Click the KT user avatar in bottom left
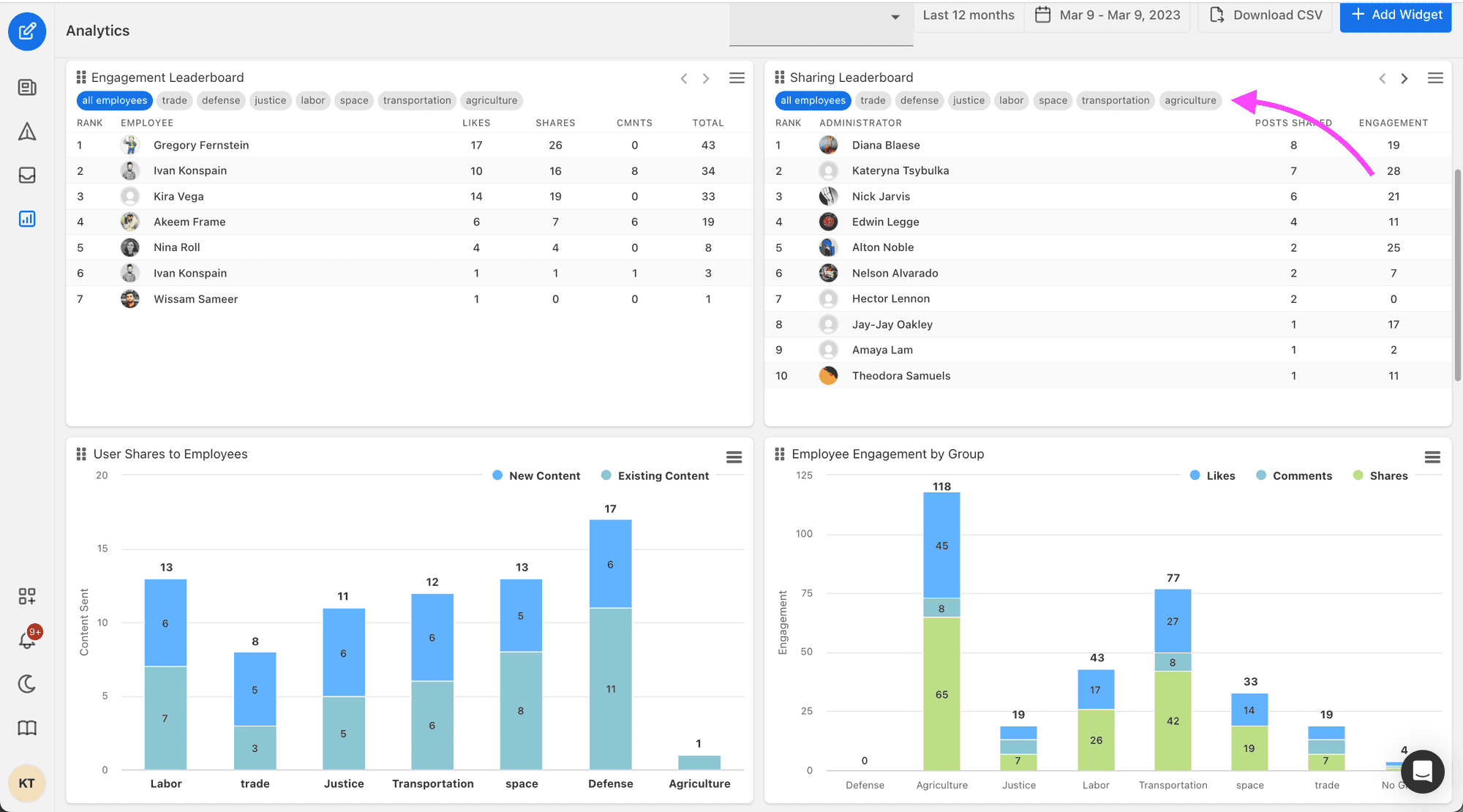This screenshot has width=1463, height=812. coord(27,782)
